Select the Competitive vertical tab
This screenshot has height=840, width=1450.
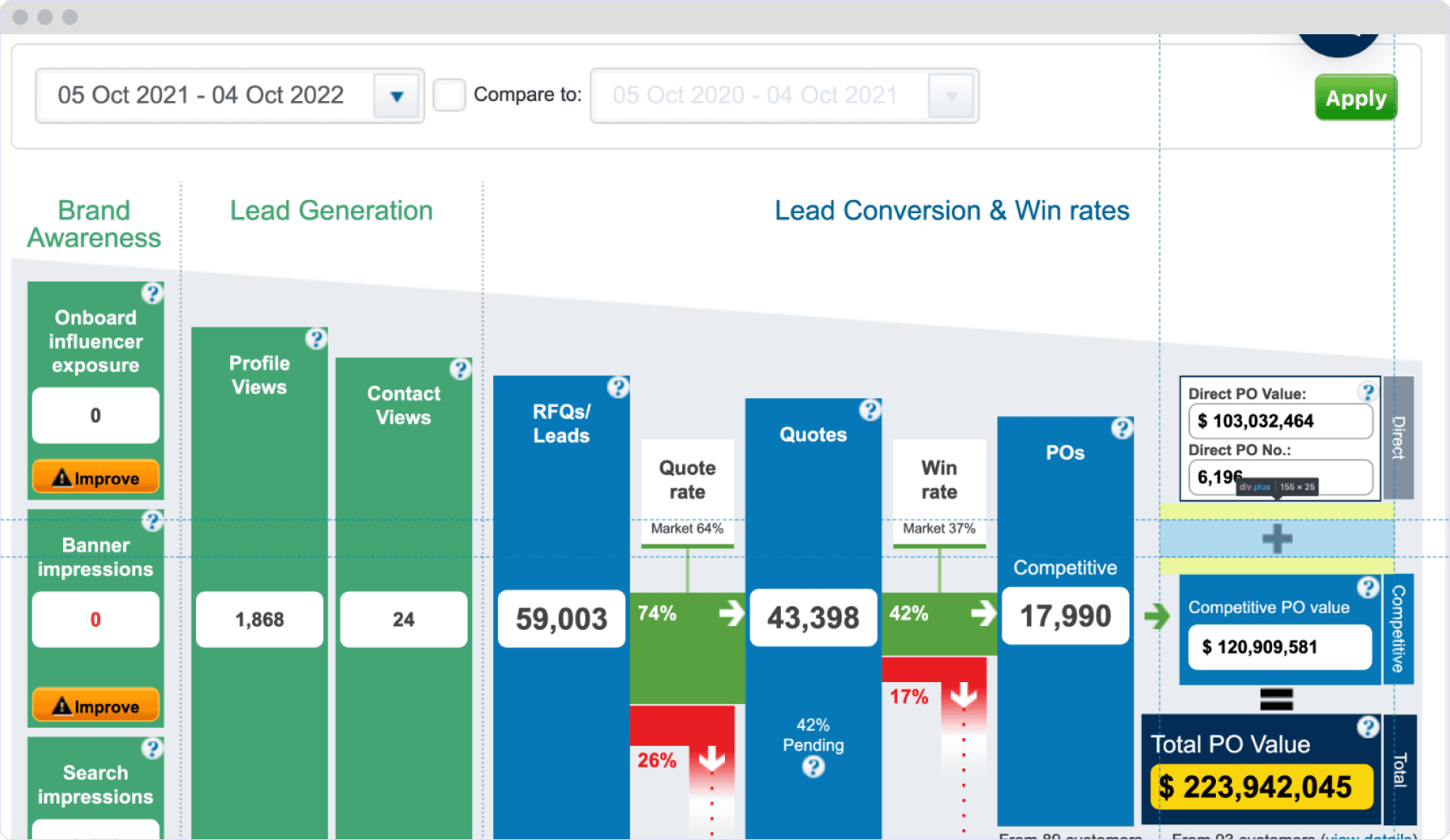pyautogui.click(x=1398, y=629)
